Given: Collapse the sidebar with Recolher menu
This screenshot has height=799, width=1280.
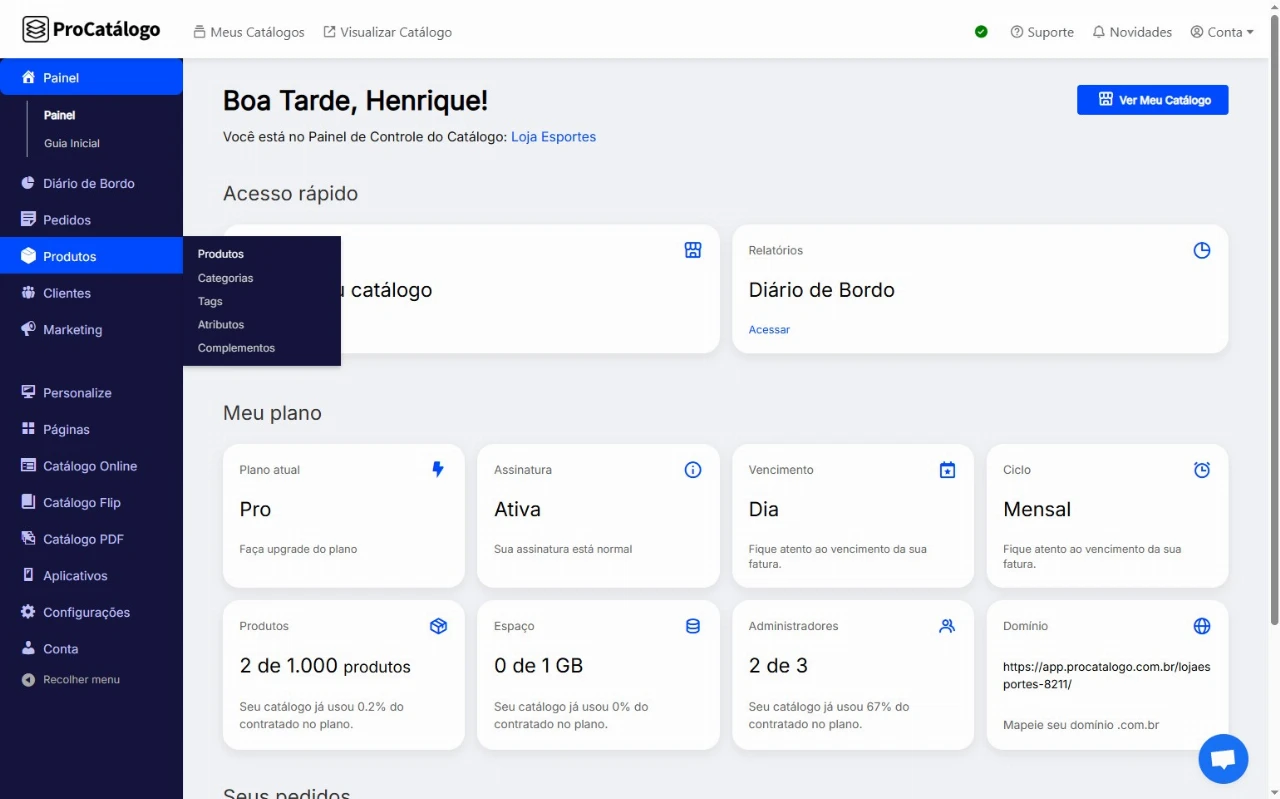Looking at the screenshot, I should coord(80,680).
